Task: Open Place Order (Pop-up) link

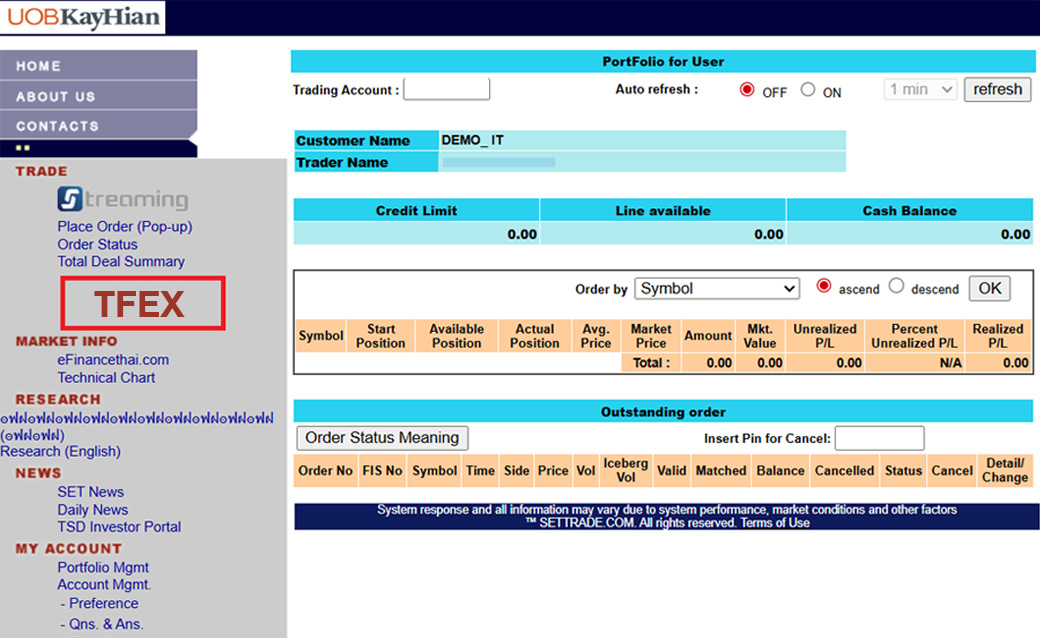Action: 125,227
